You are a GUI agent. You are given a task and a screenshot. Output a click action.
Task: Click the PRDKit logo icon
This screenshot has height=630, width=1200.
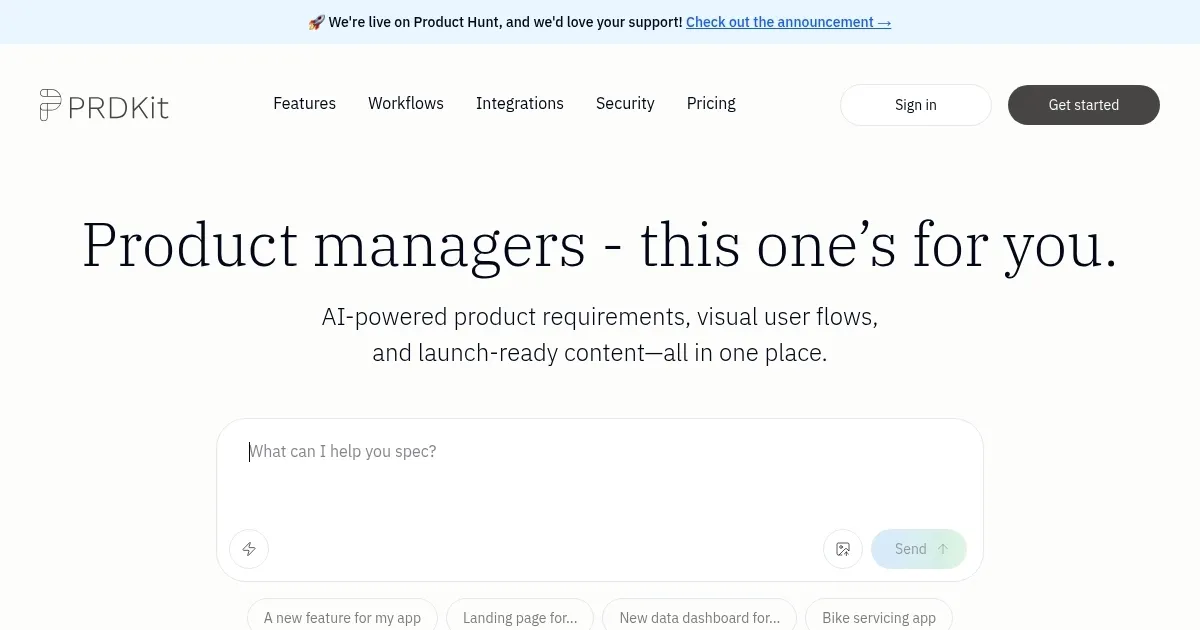(x=50, y=105)
